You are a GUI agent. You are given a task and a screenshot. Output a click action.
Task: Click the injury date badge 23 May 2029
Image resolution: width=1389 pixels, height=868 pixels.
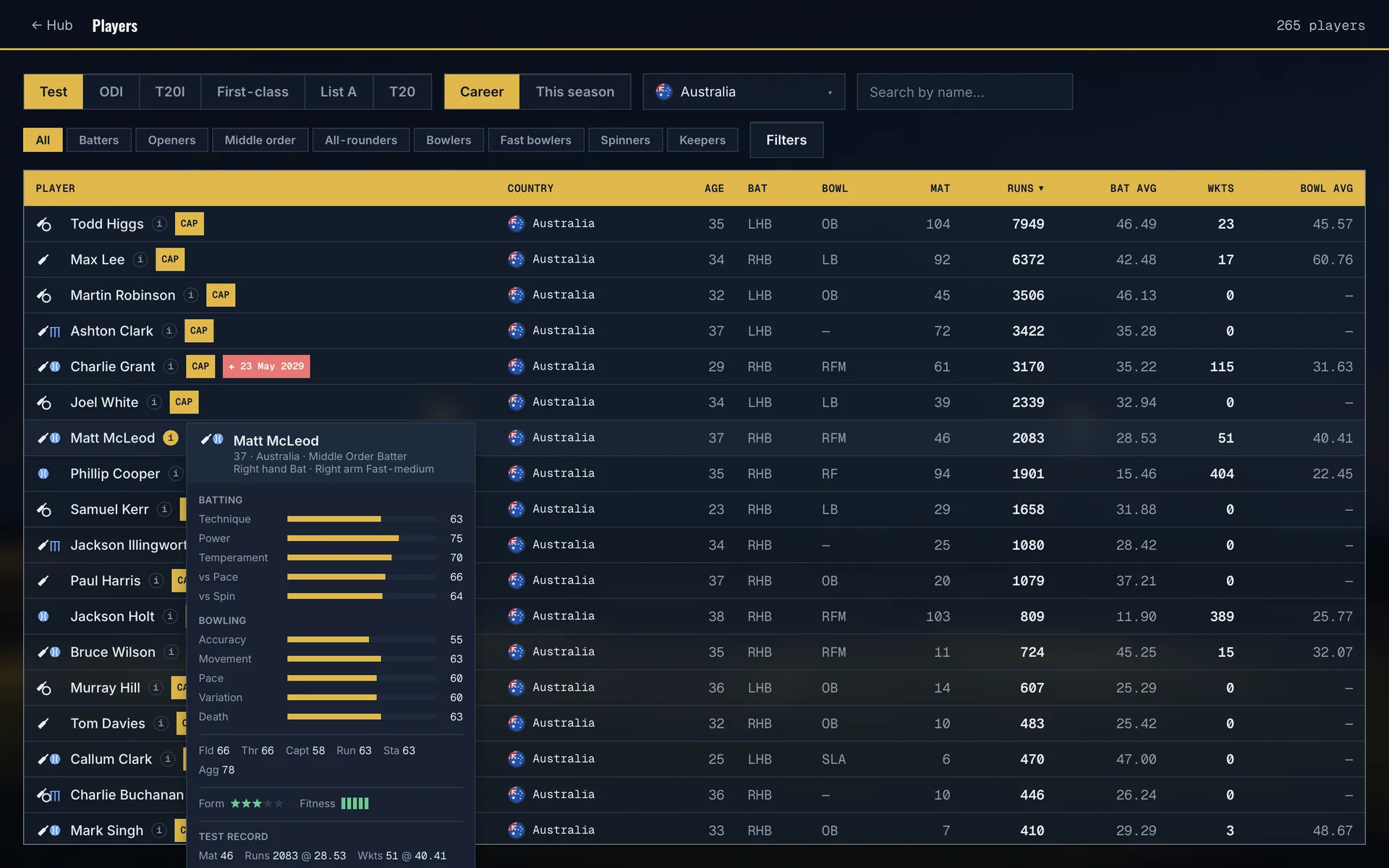[x=266, y=366]
